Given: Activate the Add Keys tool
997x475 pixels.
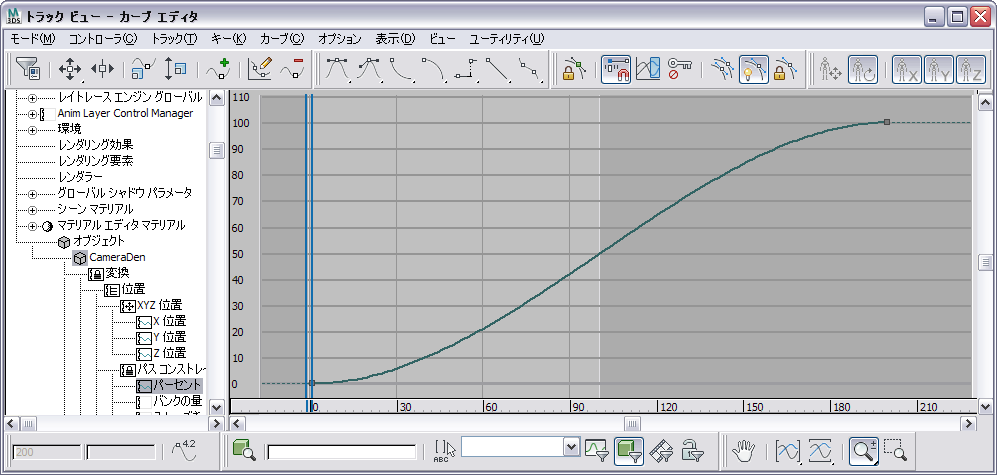Looking at the screenshot, I should tap(217, 69).
